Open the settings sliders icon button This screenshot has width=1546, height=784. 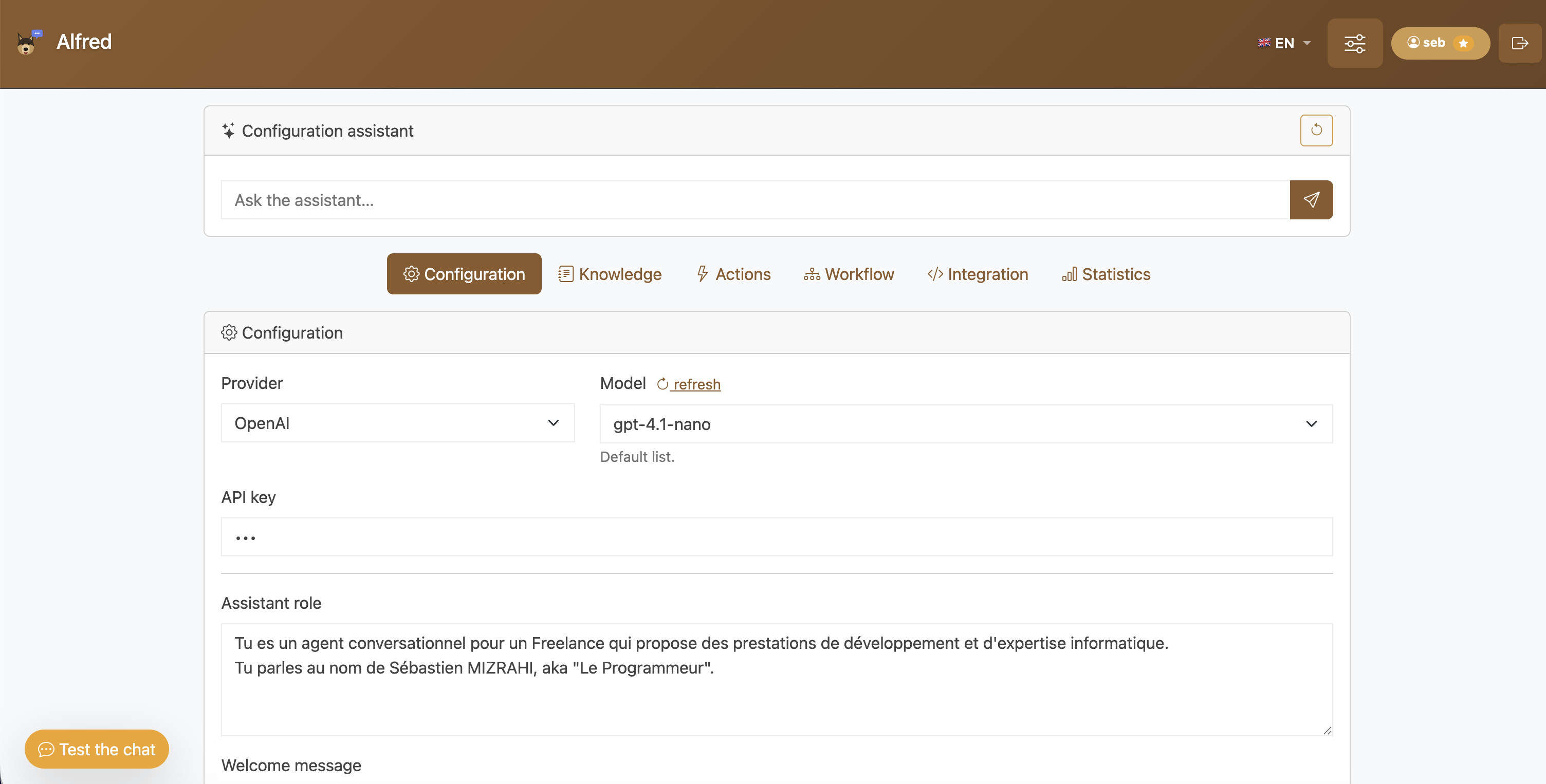click(x=1355, y=43)
